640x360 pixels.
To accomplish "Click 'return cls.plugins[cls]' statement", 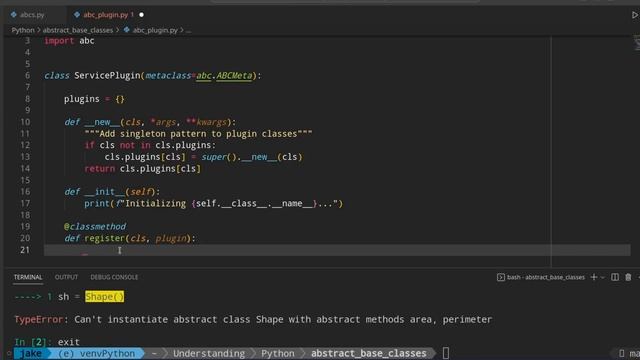I will 142,168.
